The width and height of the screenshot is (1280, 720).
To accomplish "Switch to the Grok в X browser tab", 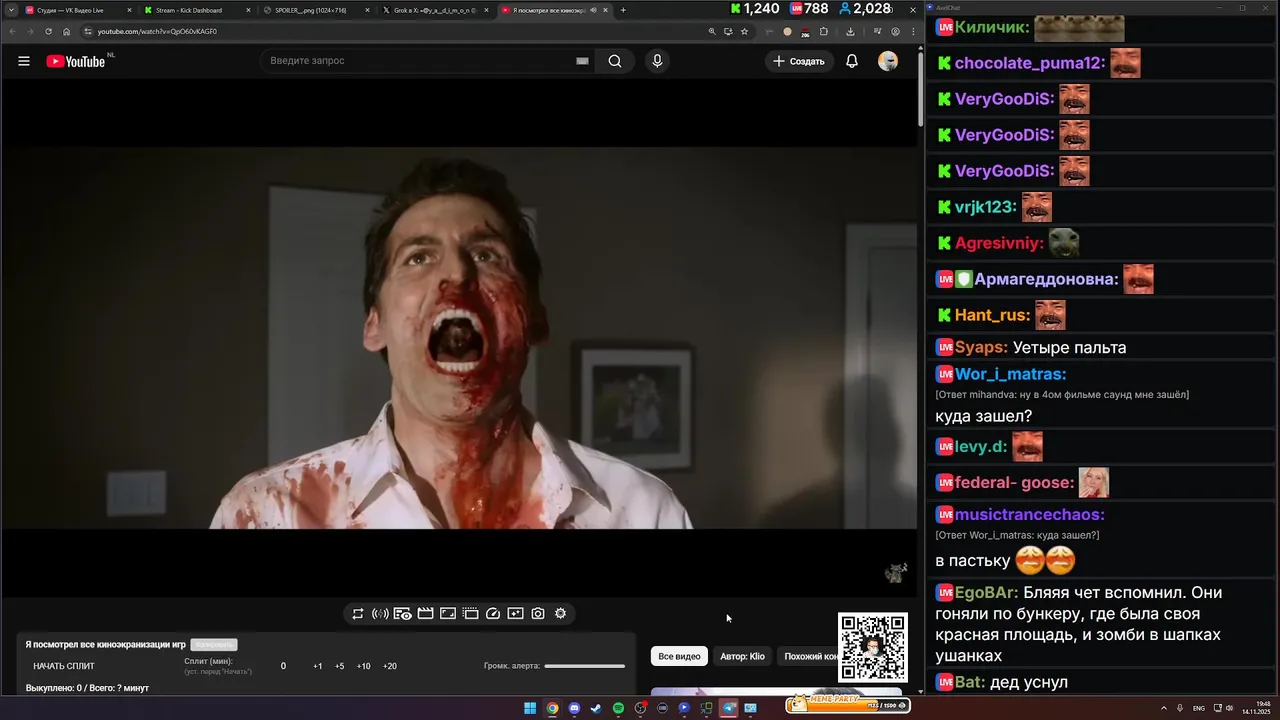I will click(x=435, y=10).
